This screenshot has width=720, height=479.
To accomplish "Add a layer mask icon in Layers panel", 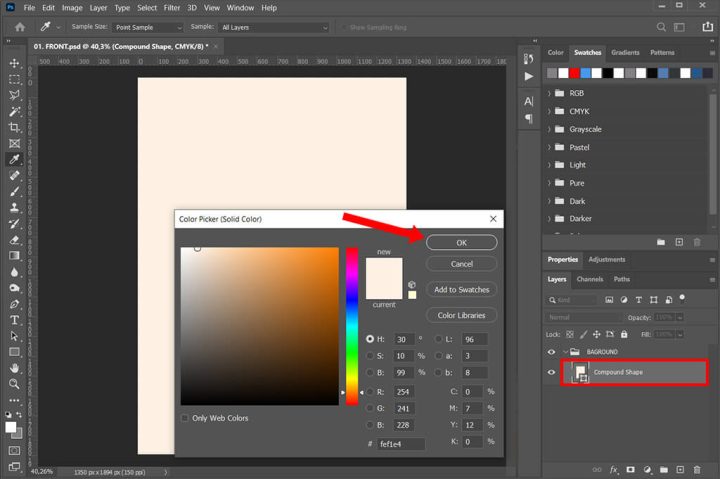I will pos(630,470).
